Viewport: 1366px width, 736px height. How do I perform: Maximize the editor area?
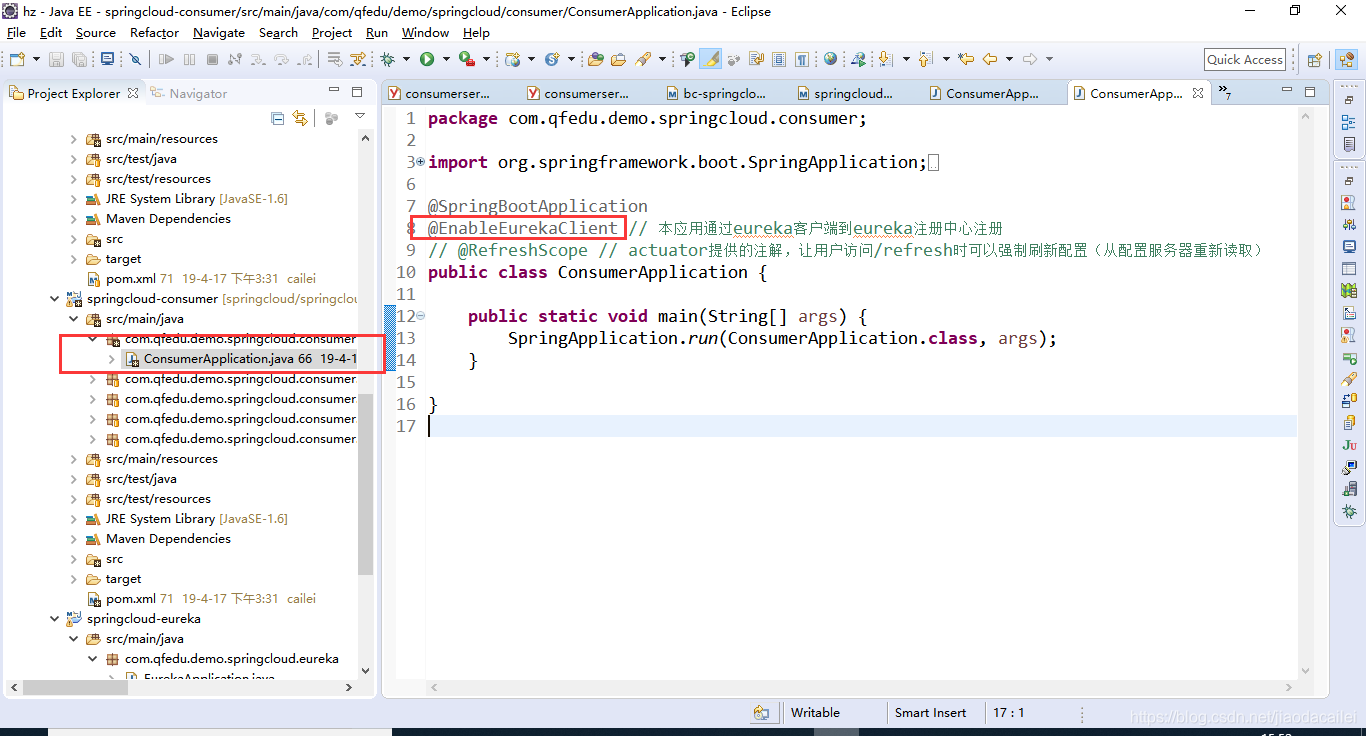[1311, 92]
